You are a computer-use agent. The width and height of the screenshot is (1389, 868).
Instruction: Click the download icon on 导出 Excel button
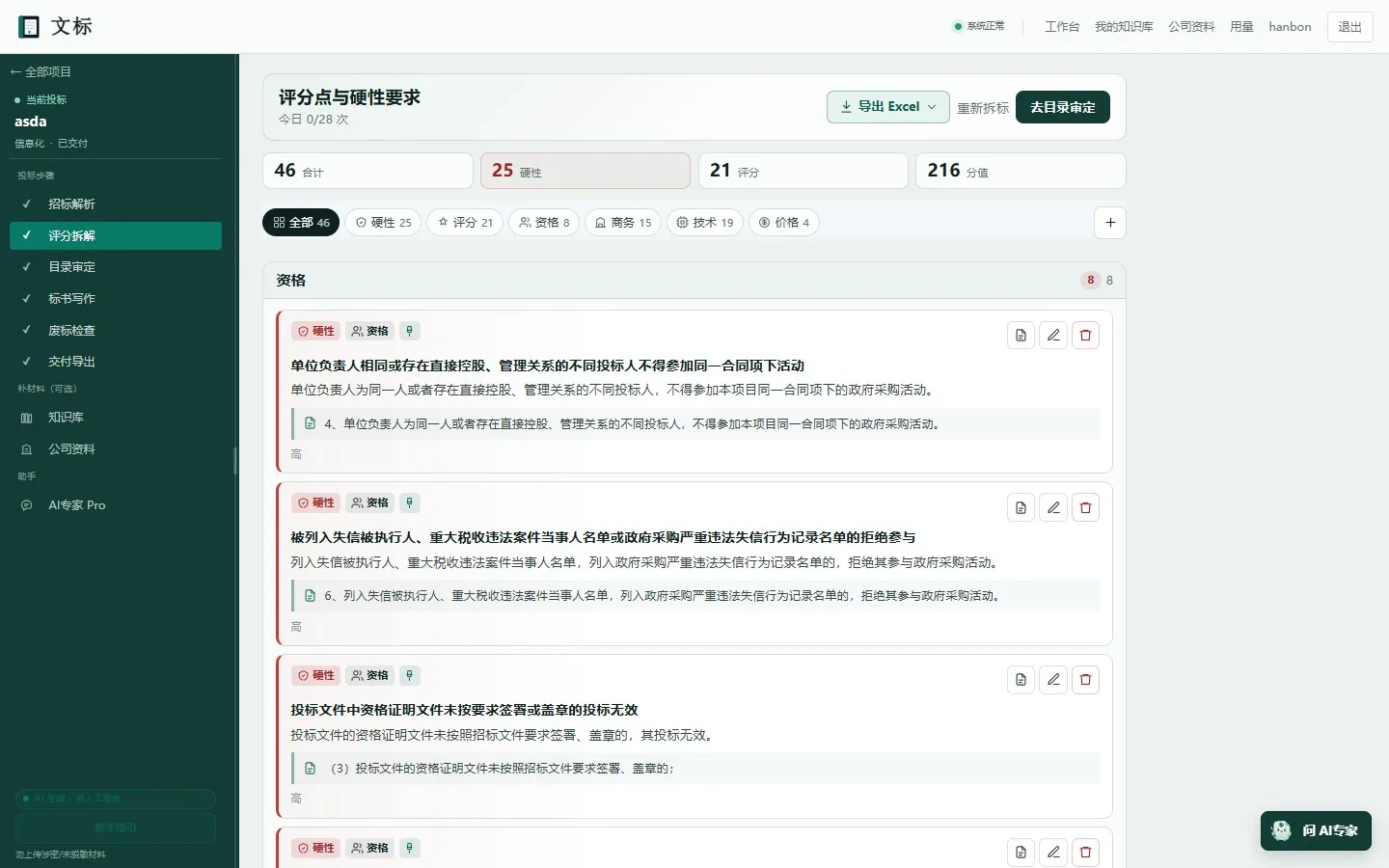846,107
